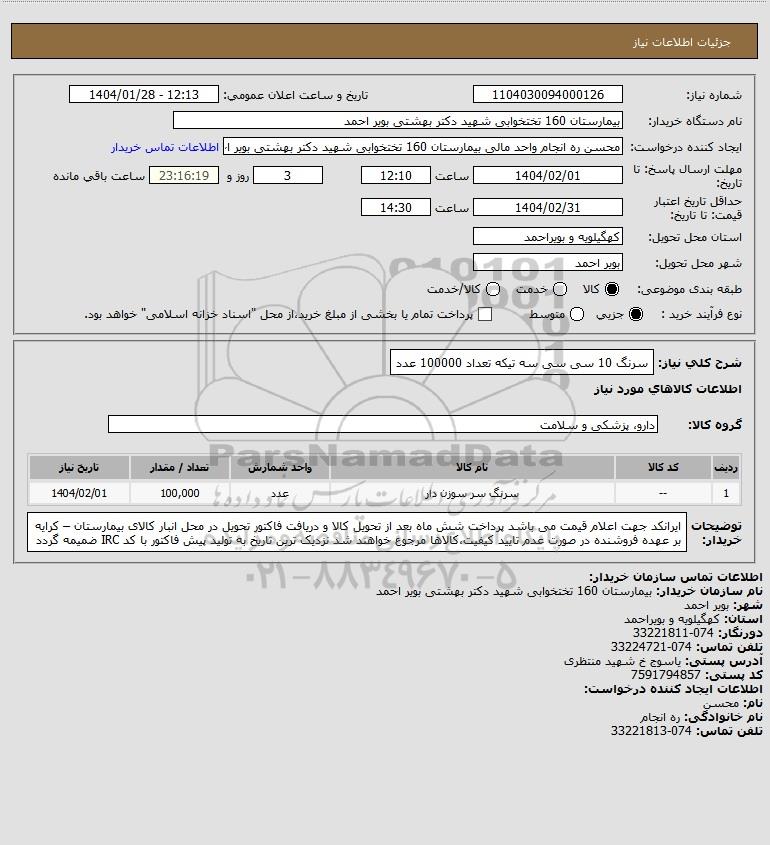770x845 pixels.
Task: Click the استان محل تحویل field
Action: click(x=547, y=237)
